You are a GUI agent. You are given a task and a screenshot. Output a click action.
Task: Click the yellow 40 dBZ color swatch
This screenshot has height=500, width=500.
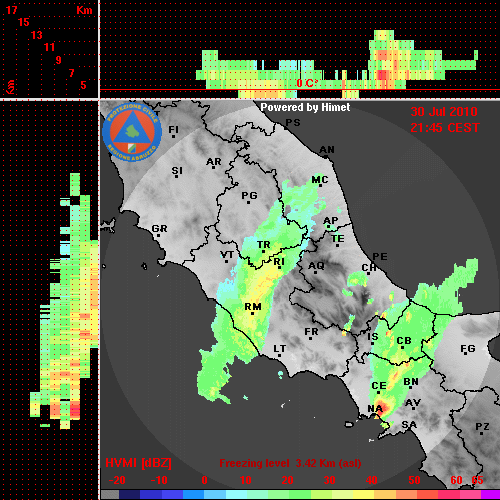364,495
